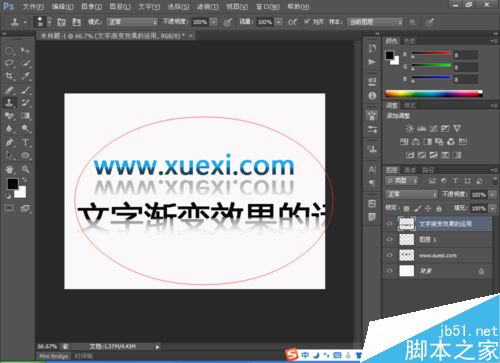Open the 文字(Y) menu
The width and height of the screenshot is (500, 363).
coord(149,6)
